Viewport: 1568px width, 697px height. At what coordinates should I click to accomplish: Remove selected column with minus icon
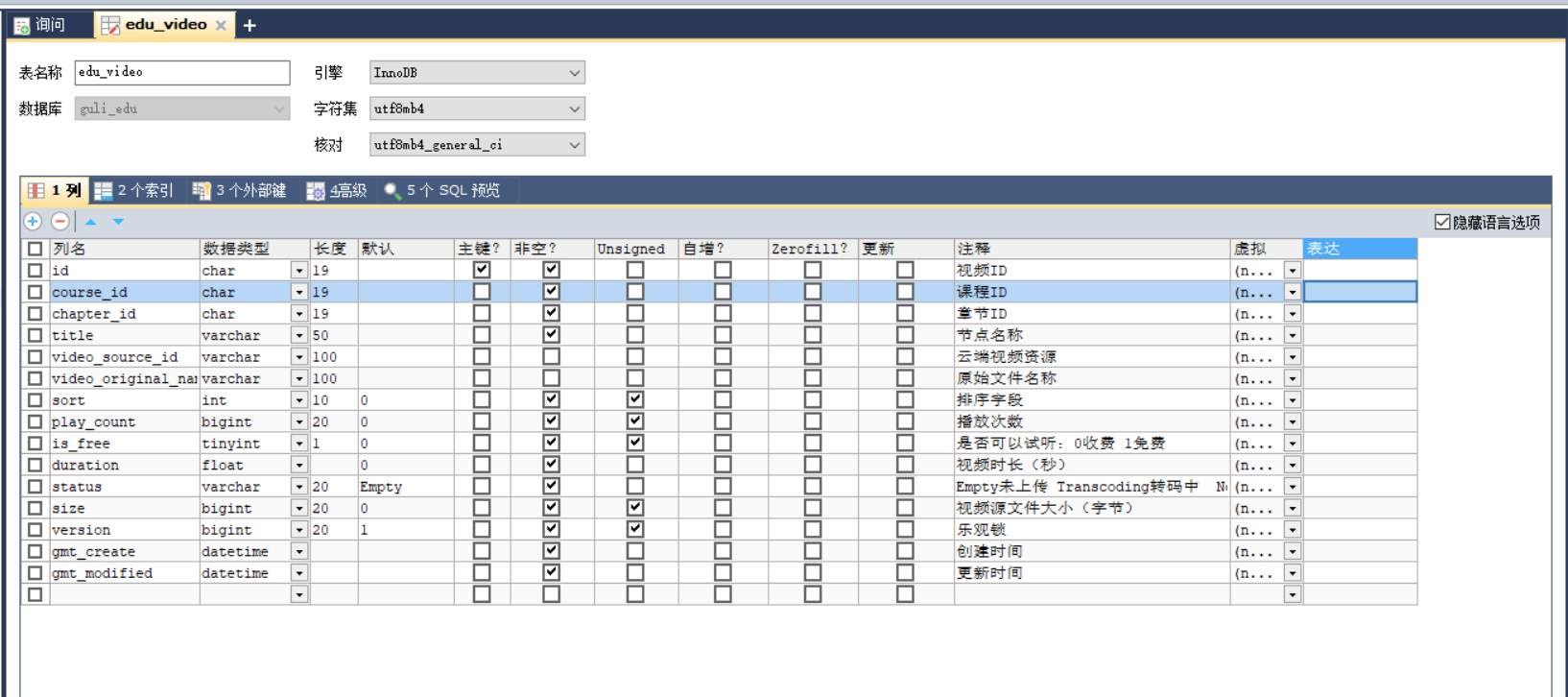click(60, 222)
